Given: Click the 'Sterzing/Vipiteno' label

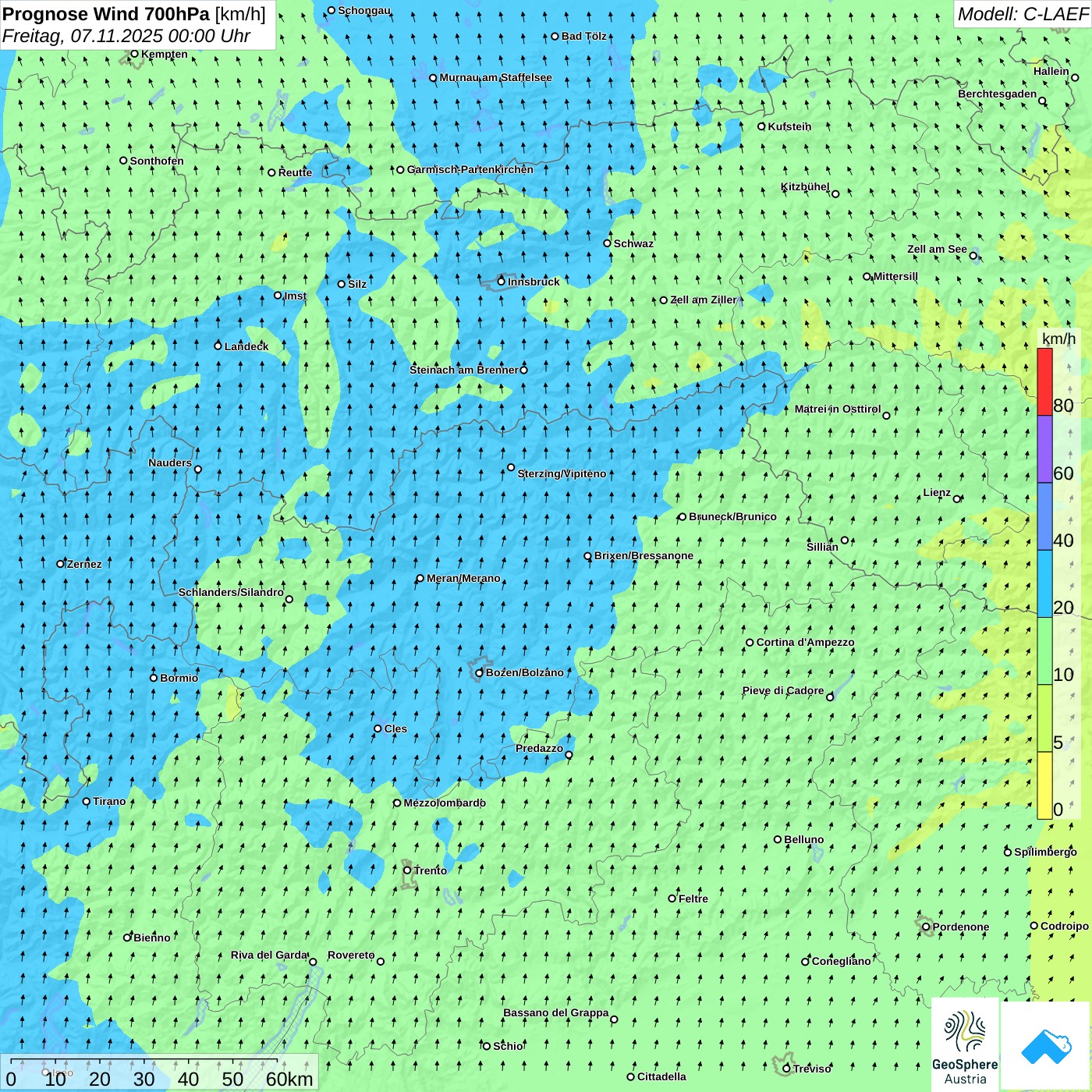Looking at the screenshot, I should pyautogui.click(x=562, y=473).
